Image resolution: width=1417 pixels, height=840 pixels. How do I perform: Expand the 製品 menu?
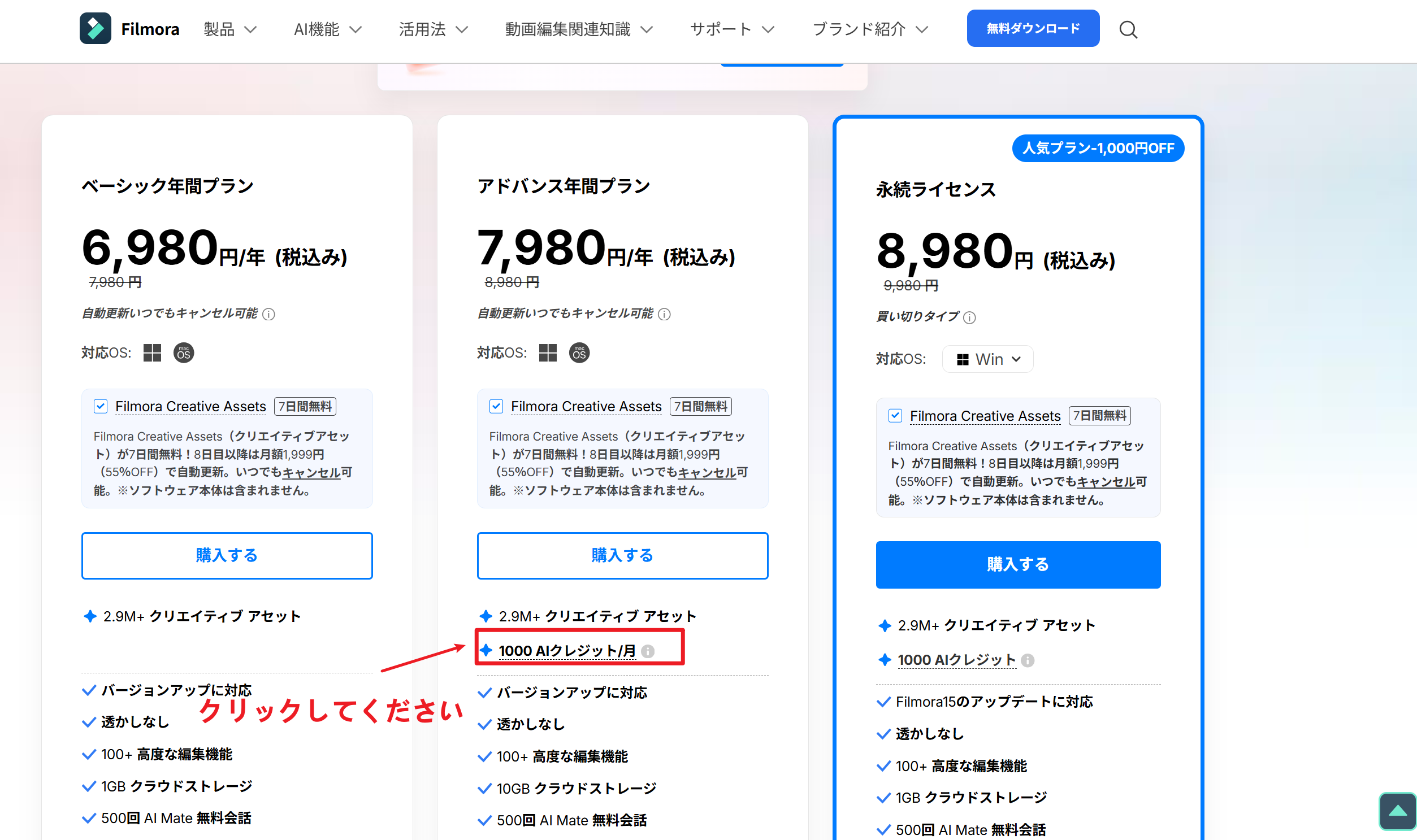(230, 29)
